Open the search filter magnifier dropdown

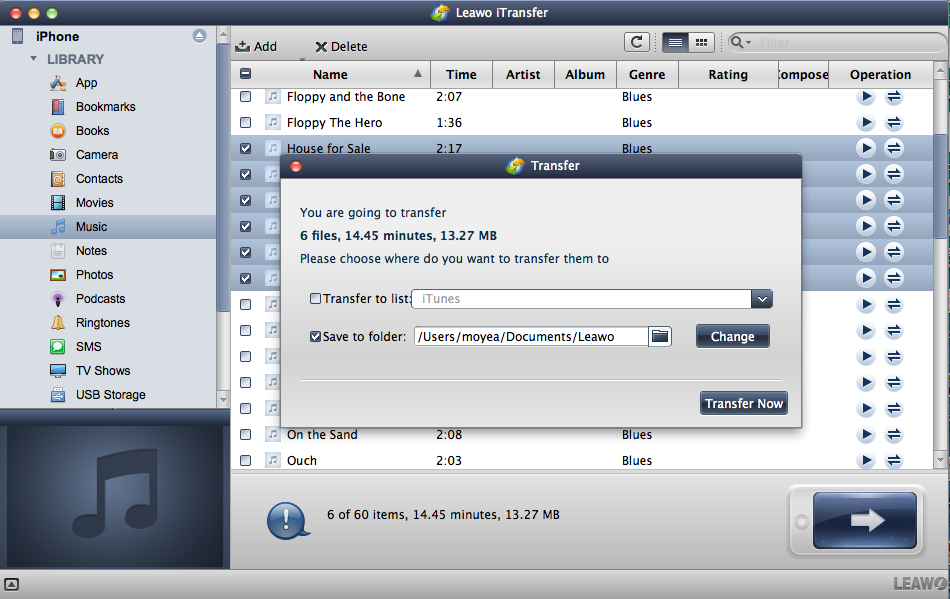click(741, 43)
